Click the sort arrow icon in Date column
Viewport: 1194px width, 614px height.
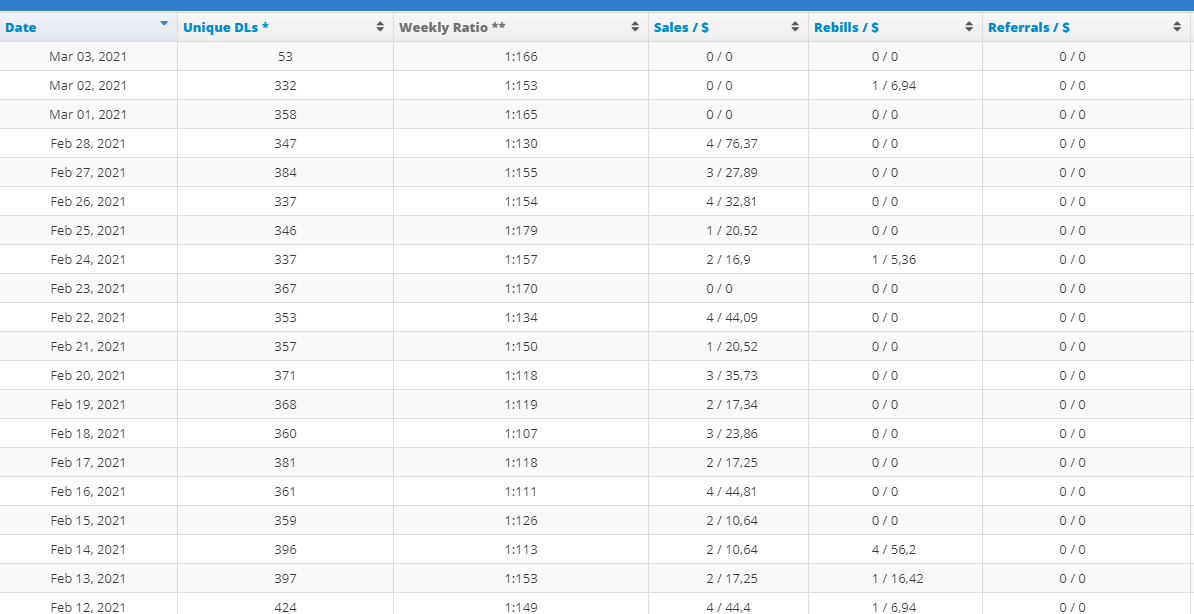click(164, 23)
